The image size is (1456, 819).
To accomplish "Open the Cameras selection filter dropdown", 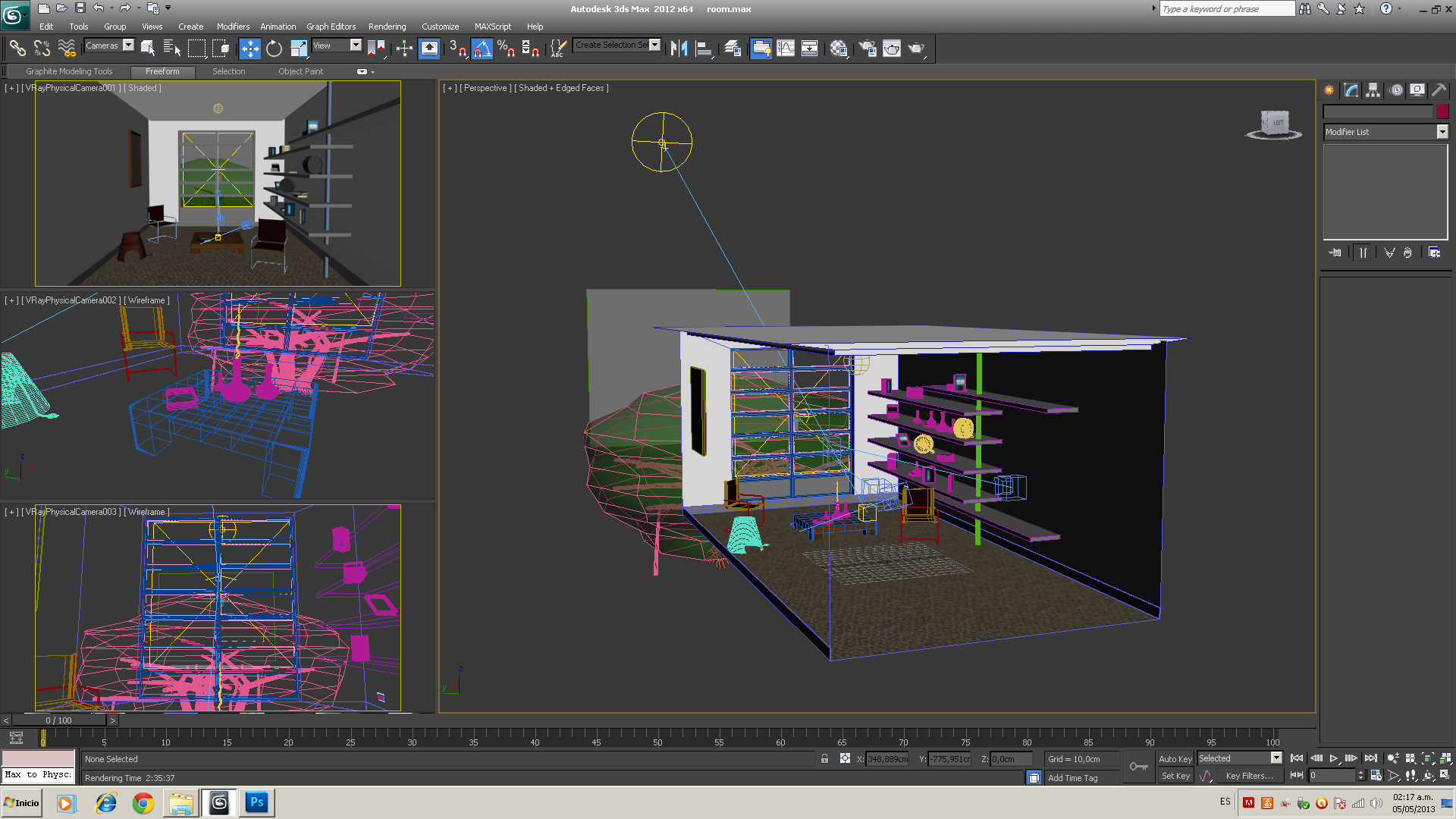I will pos(128,45).
